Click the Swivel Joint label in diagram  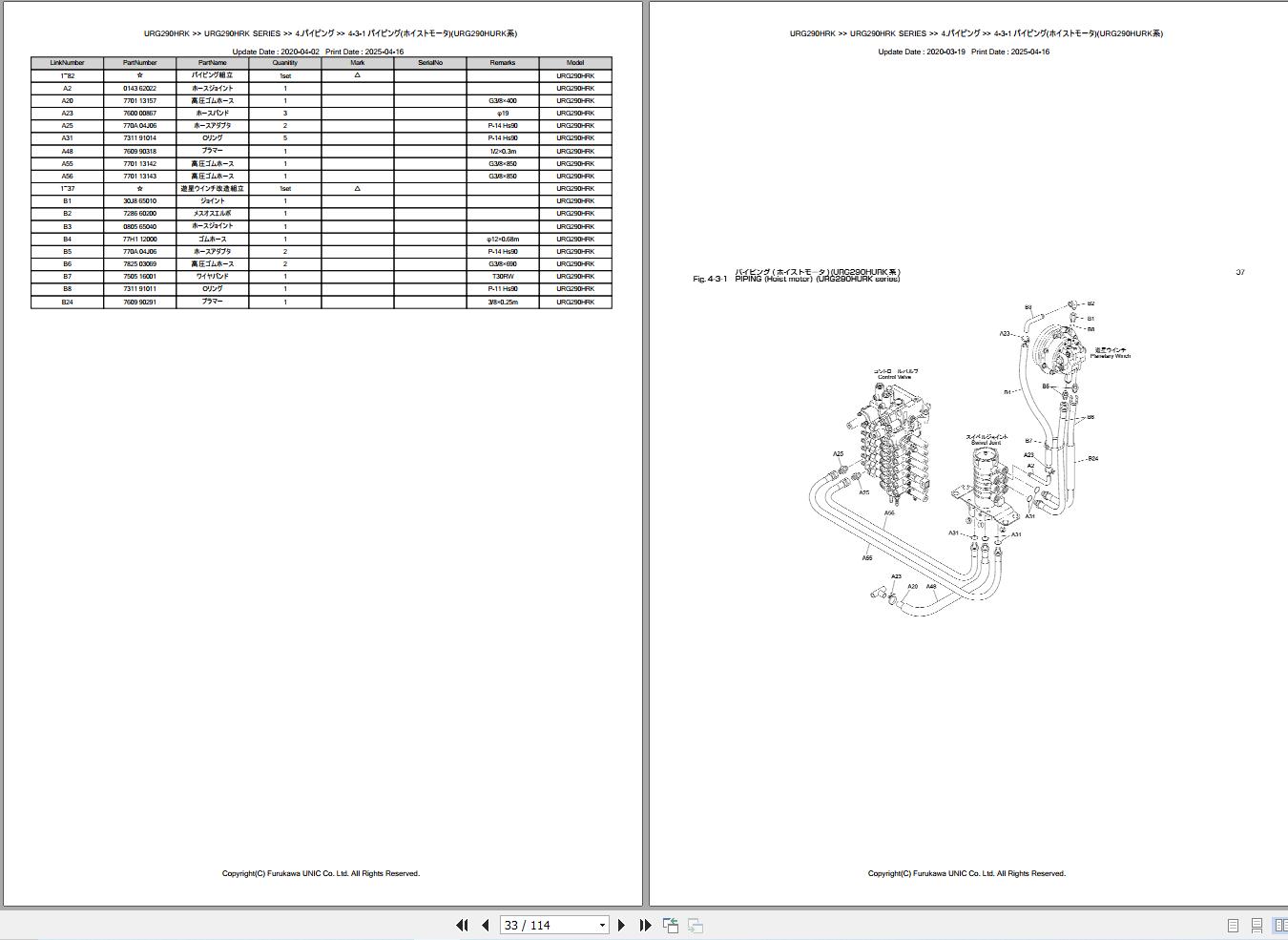click(x=986, y=443)
